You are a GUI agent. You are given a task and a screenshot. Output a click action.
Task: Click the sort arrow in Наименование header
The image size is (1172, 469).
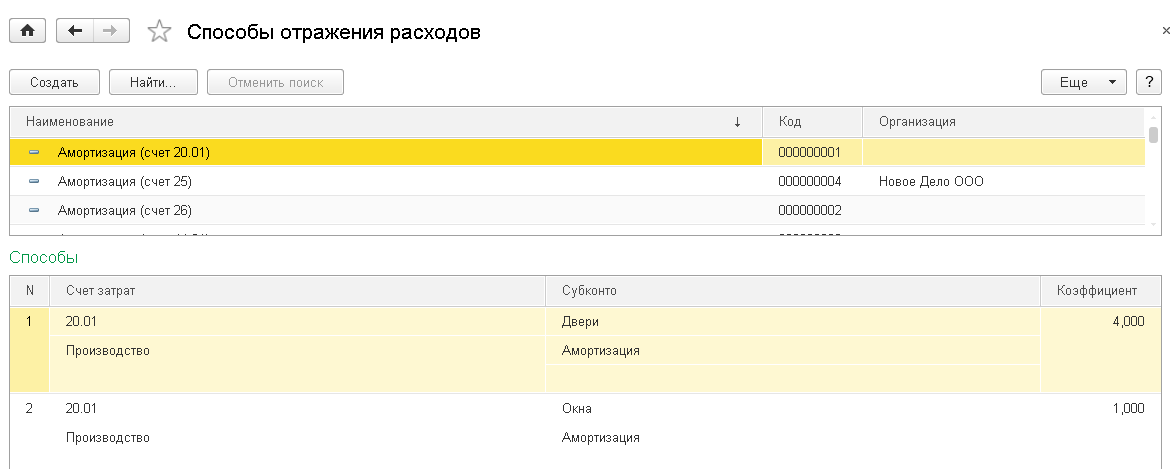[x=738, y=122]
